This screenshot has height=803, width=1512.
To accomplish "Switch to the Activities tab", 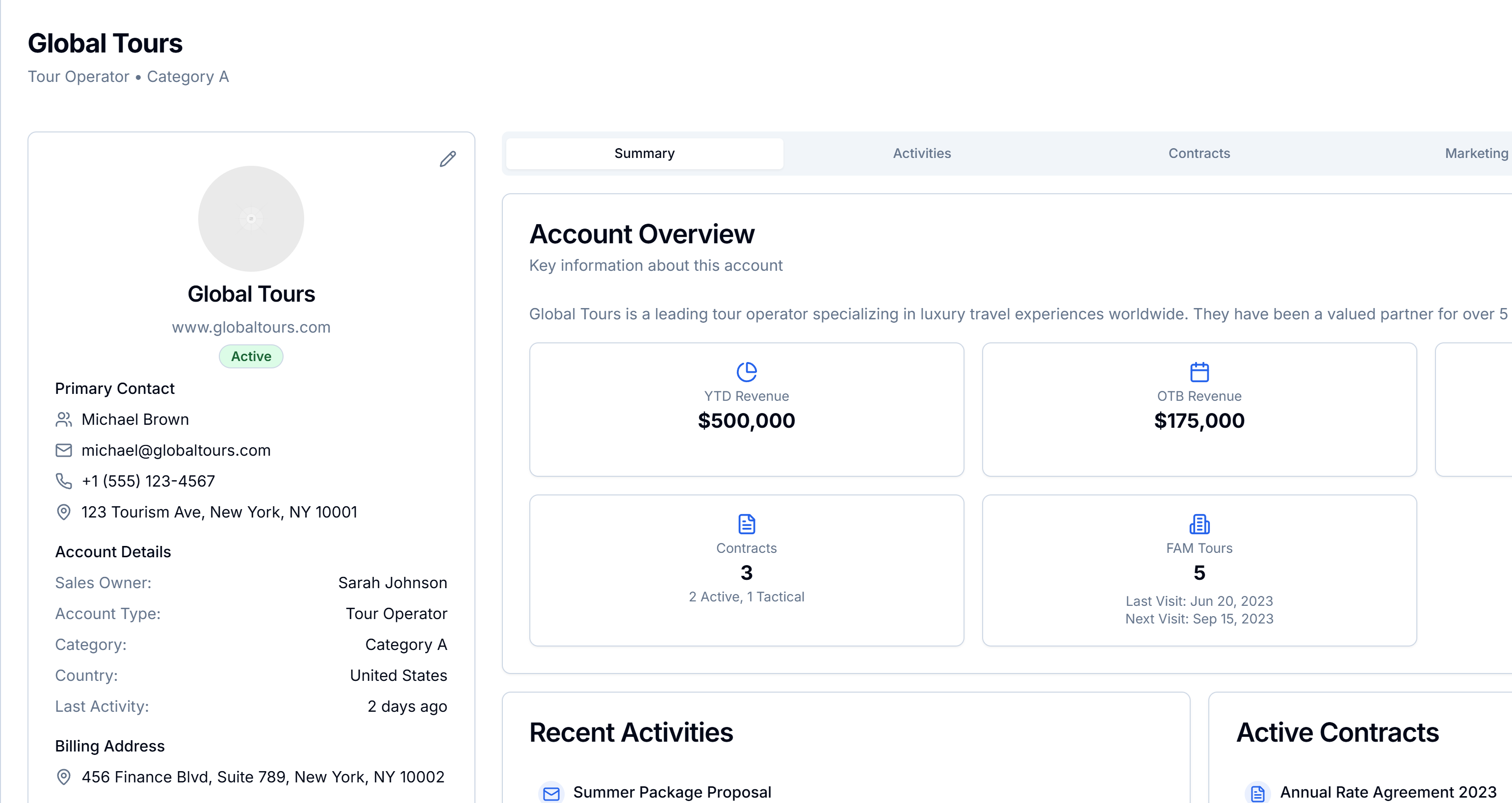I will (x=921, y=153).
